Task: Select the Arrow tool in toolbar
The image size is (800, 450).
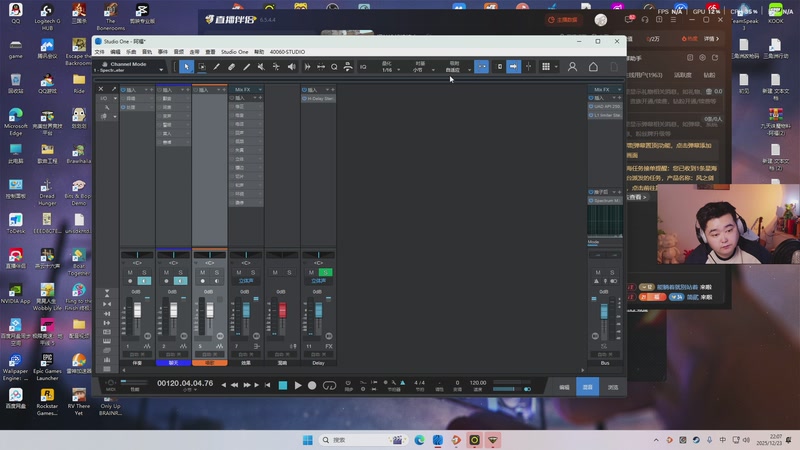Action: click(x=187, y=67)
